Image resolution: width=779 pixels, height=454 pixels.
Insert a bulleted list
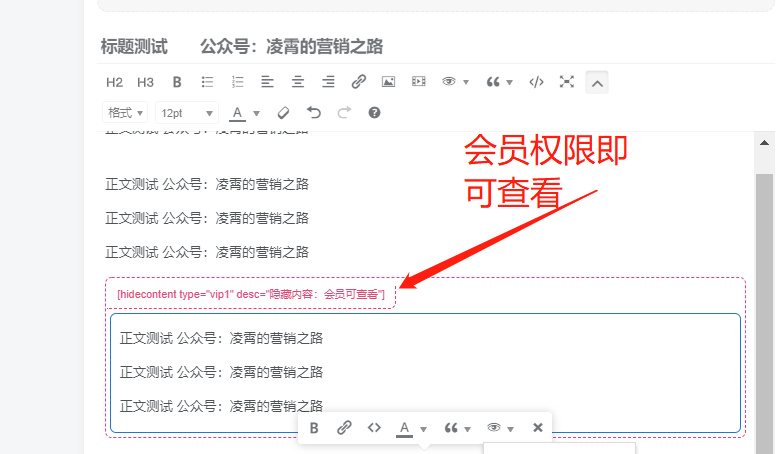[x=207, y=82]
